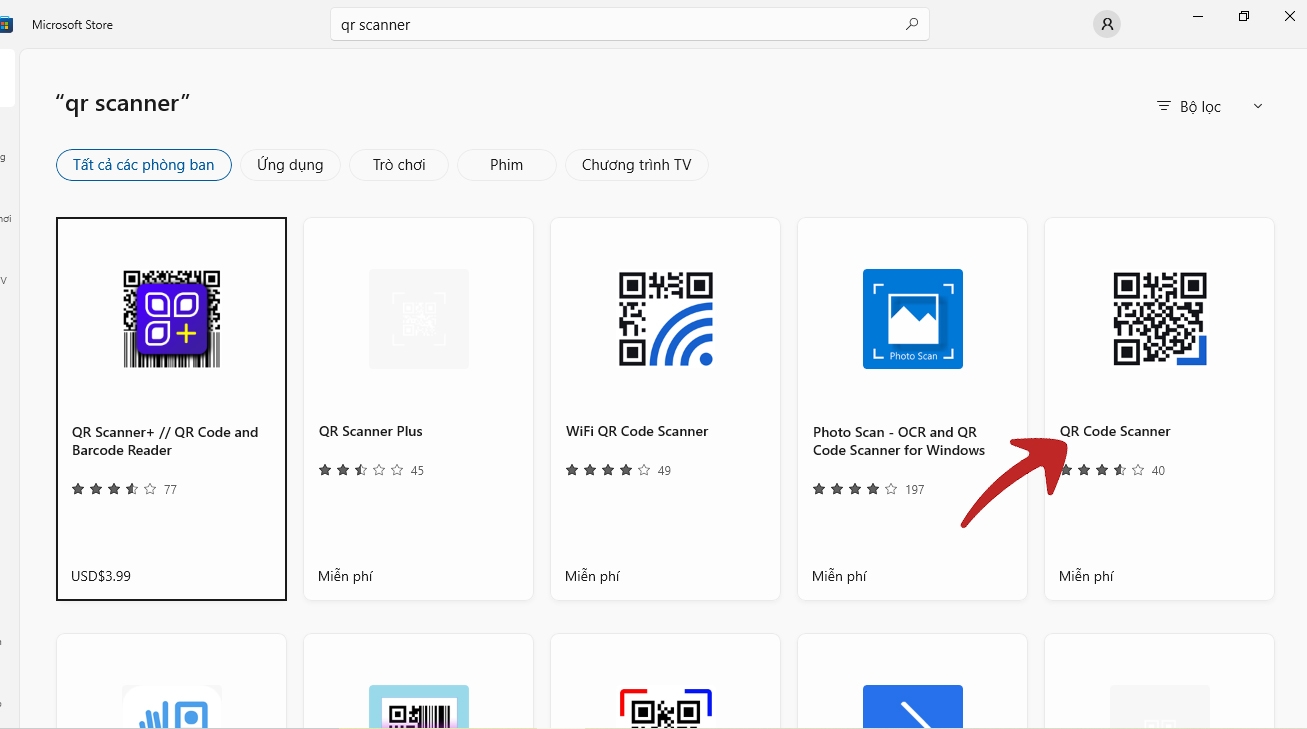This screenshot has width=1307, height=729.
Task: Select the Tất cả các phòng ban filter
Action: click(143, 164)
